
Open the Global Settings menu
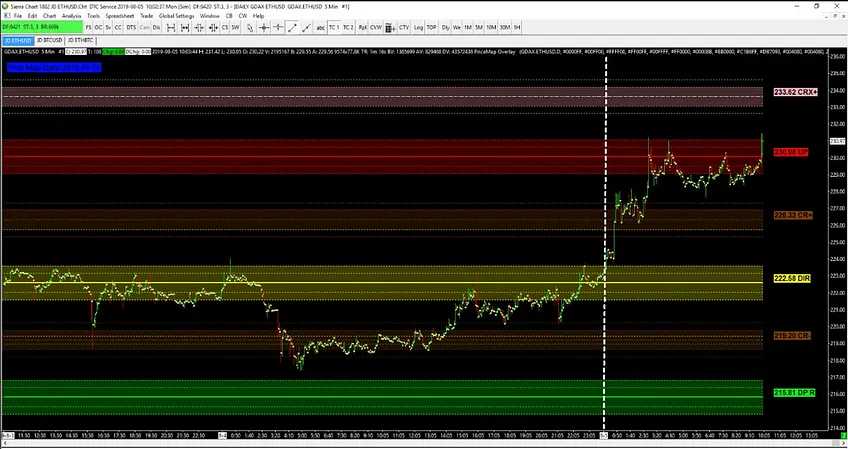coord(176,16)
